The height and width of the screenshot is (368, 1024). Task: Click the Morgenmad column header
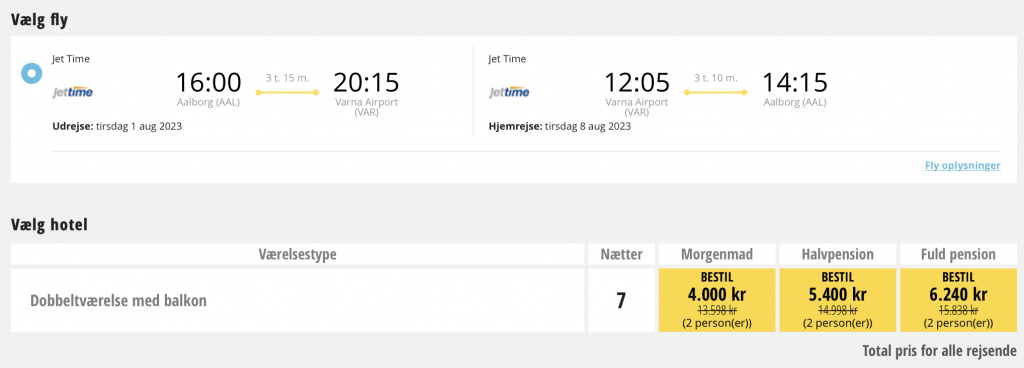(717, 254)
